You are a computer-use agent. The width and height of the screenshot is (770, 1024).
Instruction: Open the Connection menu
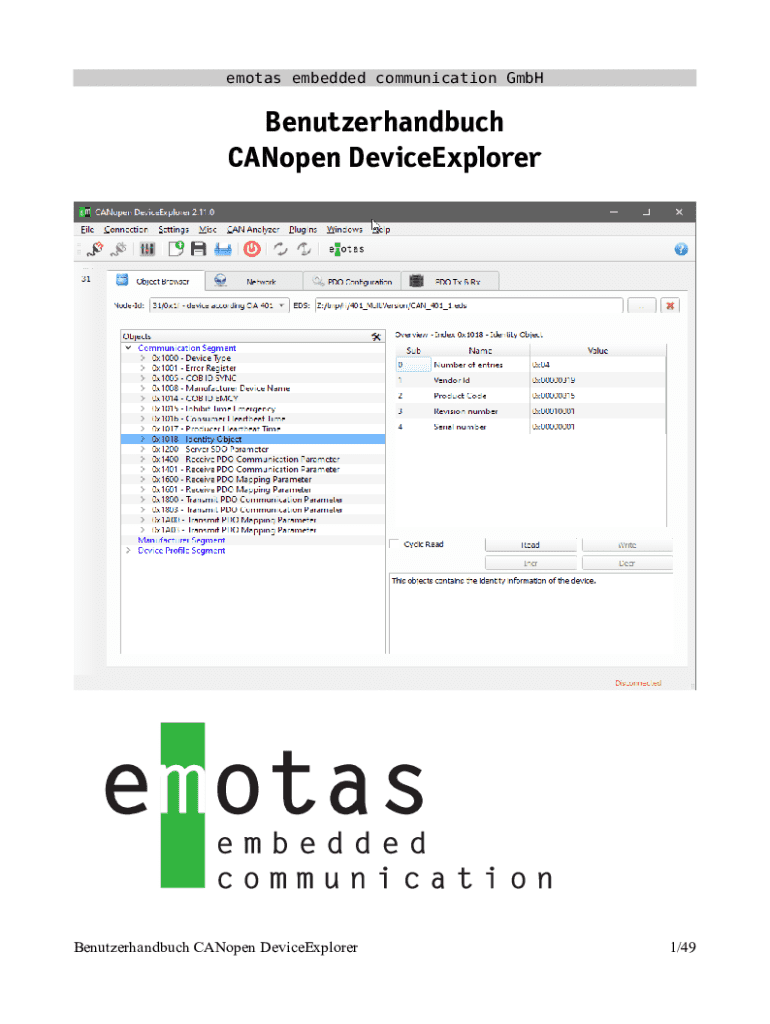pyautogui.click(x=126, y=229)
